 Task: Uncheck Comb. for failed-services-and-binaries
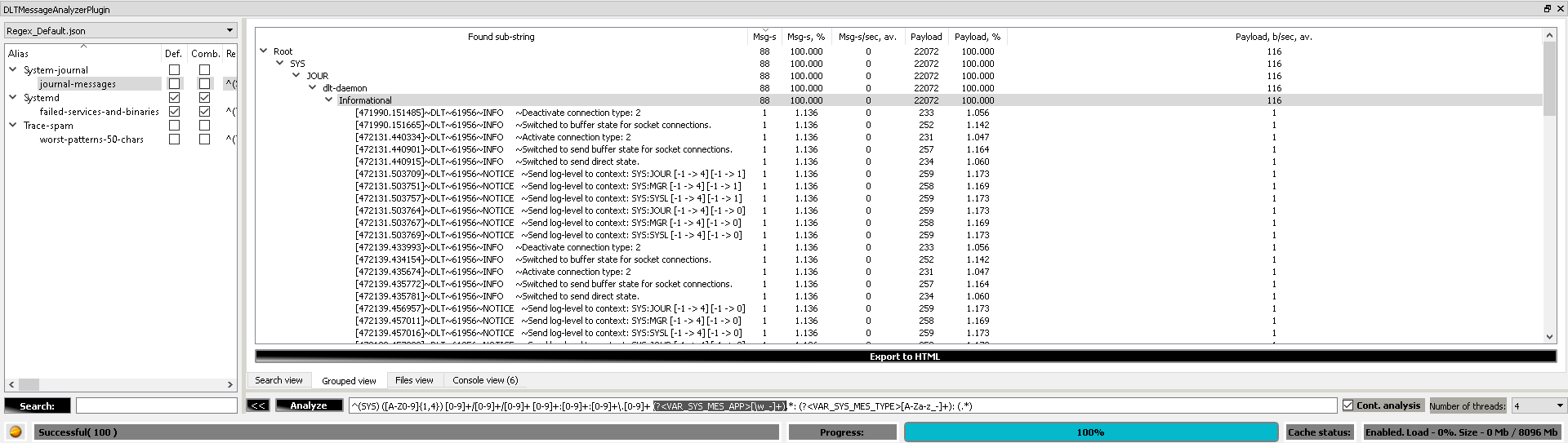204,112
